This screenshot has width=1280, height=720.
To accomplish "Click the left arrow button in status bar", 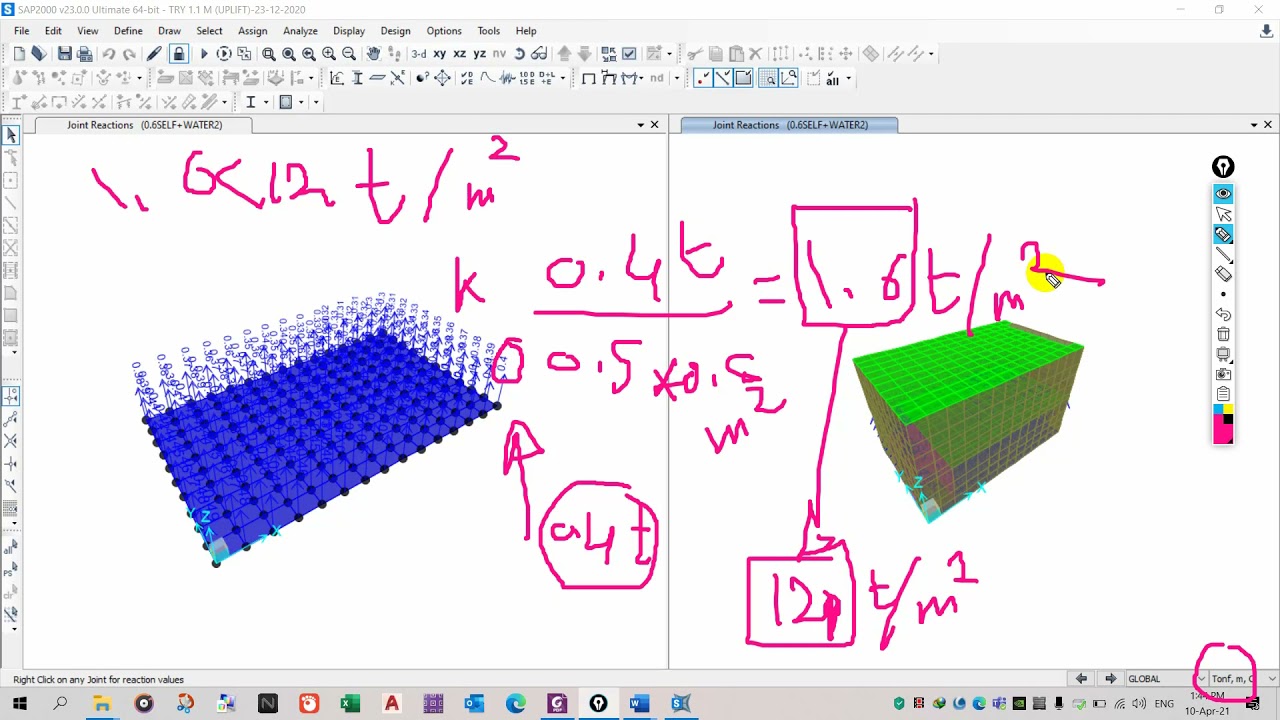I will click(1081, 679).
